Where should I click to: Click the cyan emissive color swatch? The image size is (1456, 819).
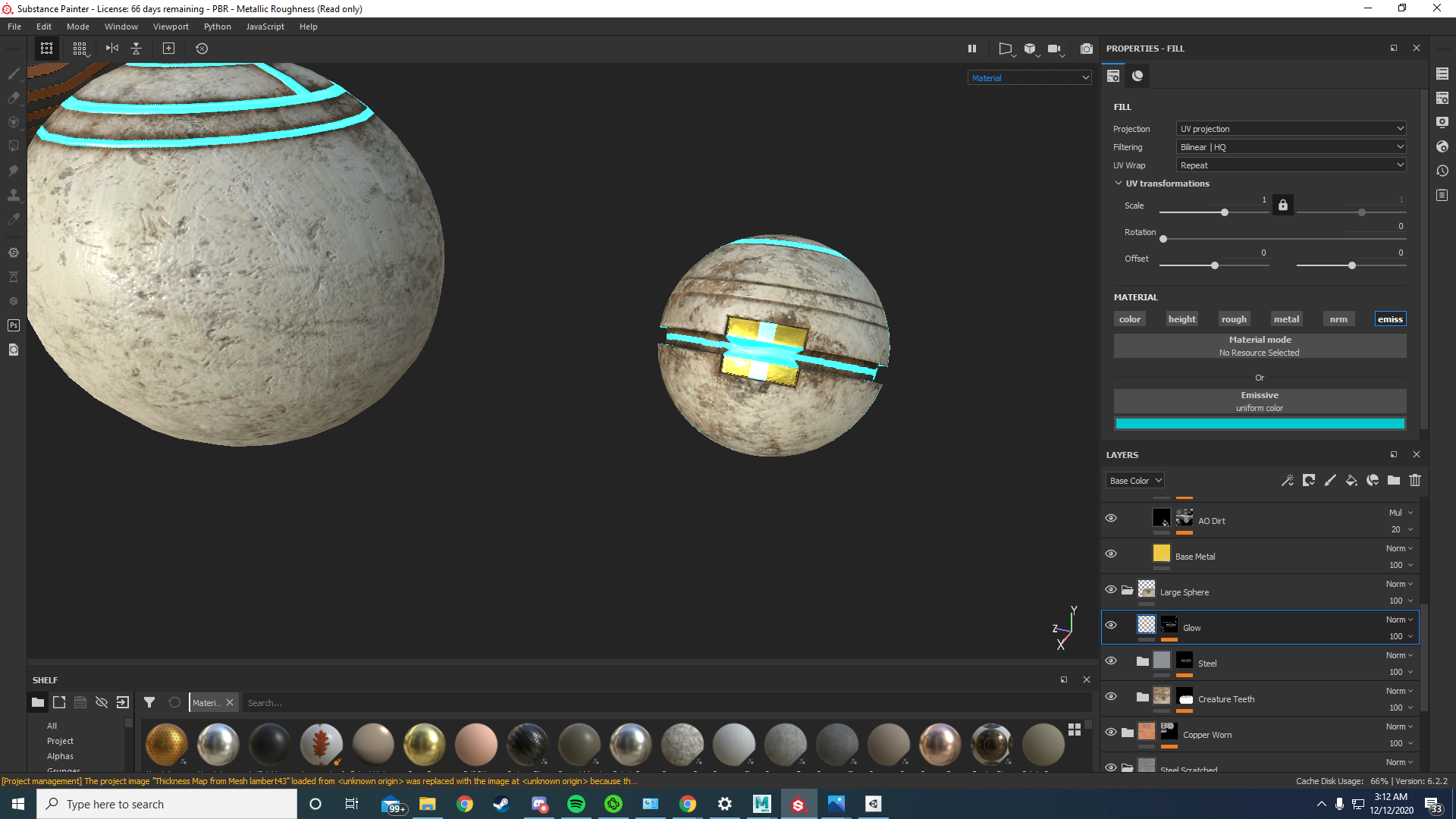point(1259,424)
